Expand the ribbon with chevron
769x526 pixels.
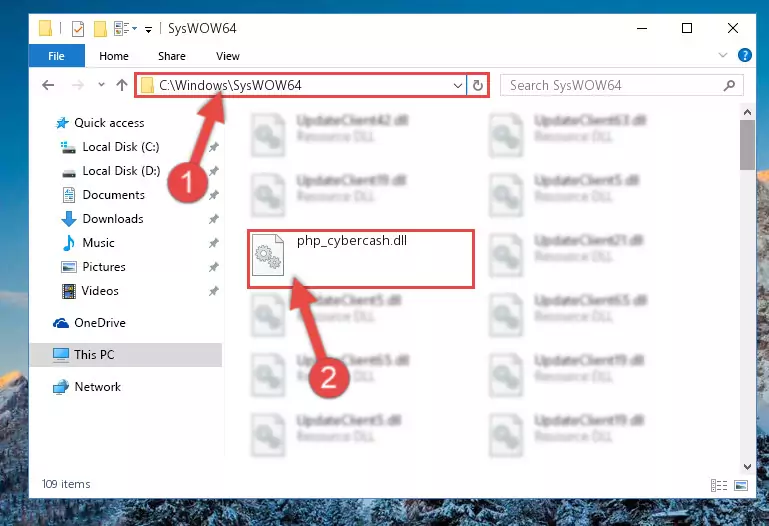pos(723,55)
